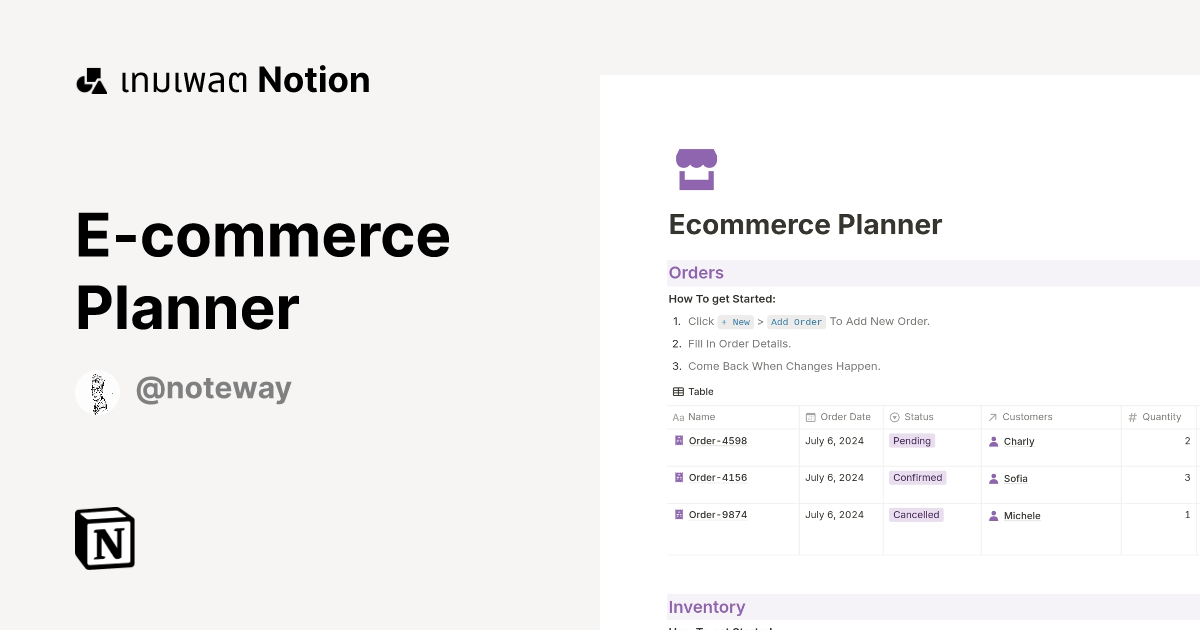This screenshot has height=630, width=1200.
Task: Click the person icon beside Charly
Action: [x=993, y=441]
